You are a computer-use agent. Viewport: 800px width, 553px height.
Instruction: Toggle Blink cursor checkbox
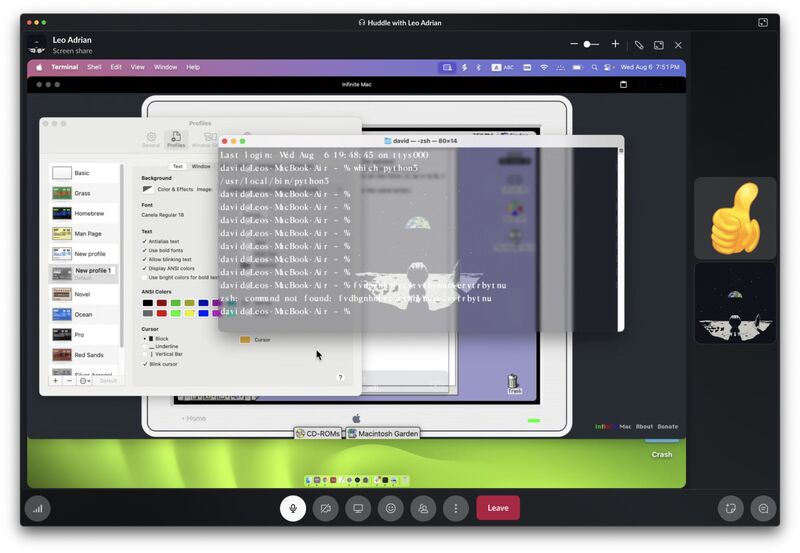pos(145,364)
